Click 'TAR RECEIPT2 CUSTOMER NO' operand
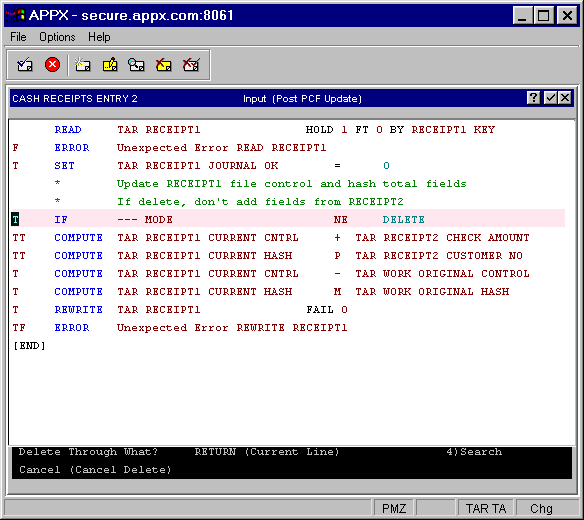This screenshot has height=520, width=584. (x=439, y=256)
